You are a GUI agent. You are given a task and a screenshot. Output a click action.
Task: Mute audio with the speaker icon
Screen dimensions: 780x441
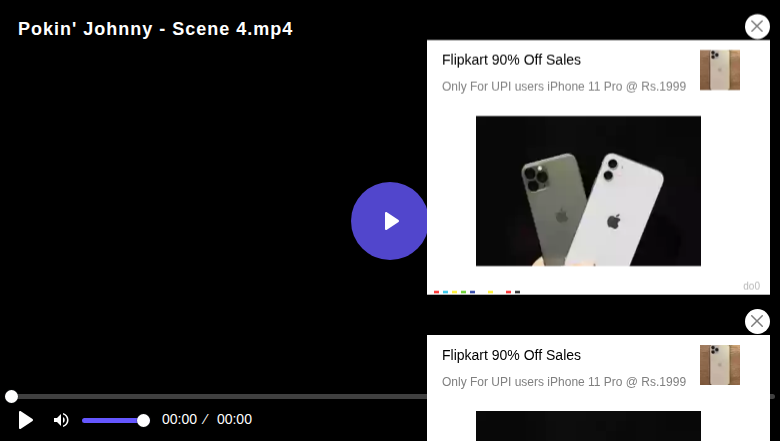coord(61,420)
